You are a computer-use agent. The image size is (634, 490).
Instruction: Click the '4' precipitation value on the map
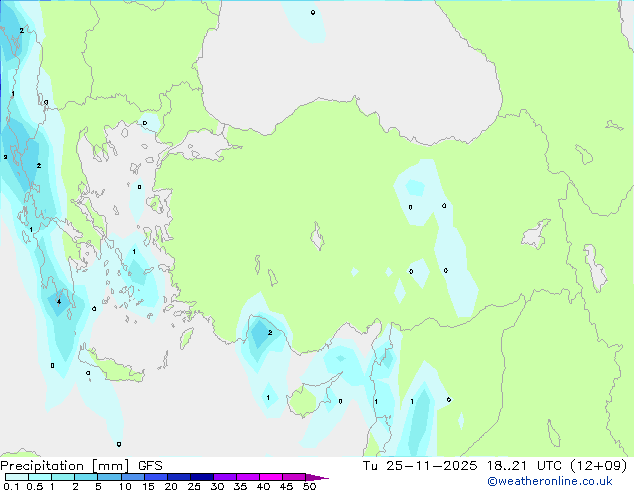pyautogui.click(x=59, y=302)
